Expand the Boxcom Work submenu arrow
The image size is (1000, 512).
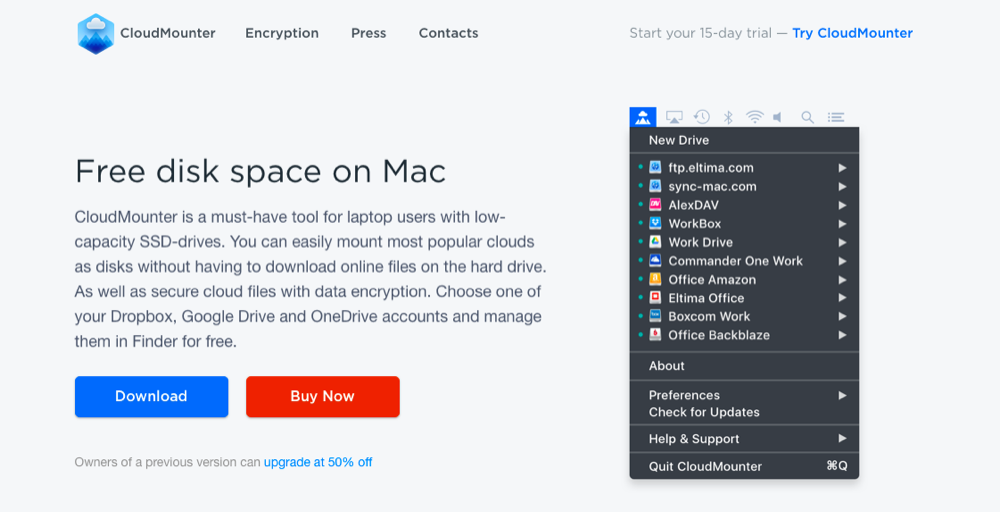pyautogui.click(x=842, y=316)
